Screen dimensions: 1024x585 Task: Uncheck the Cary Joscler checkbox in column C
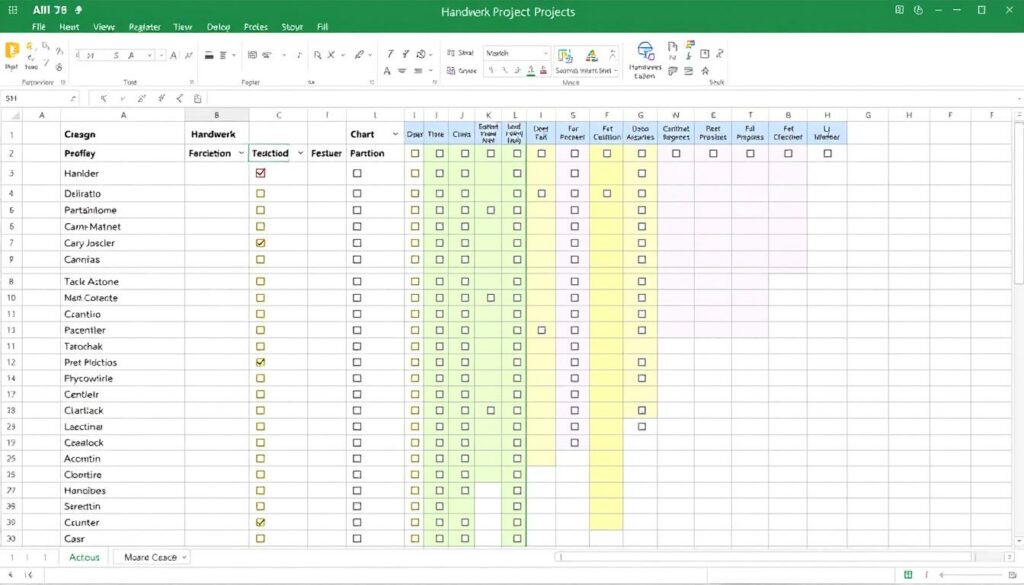tap(261, 243)
